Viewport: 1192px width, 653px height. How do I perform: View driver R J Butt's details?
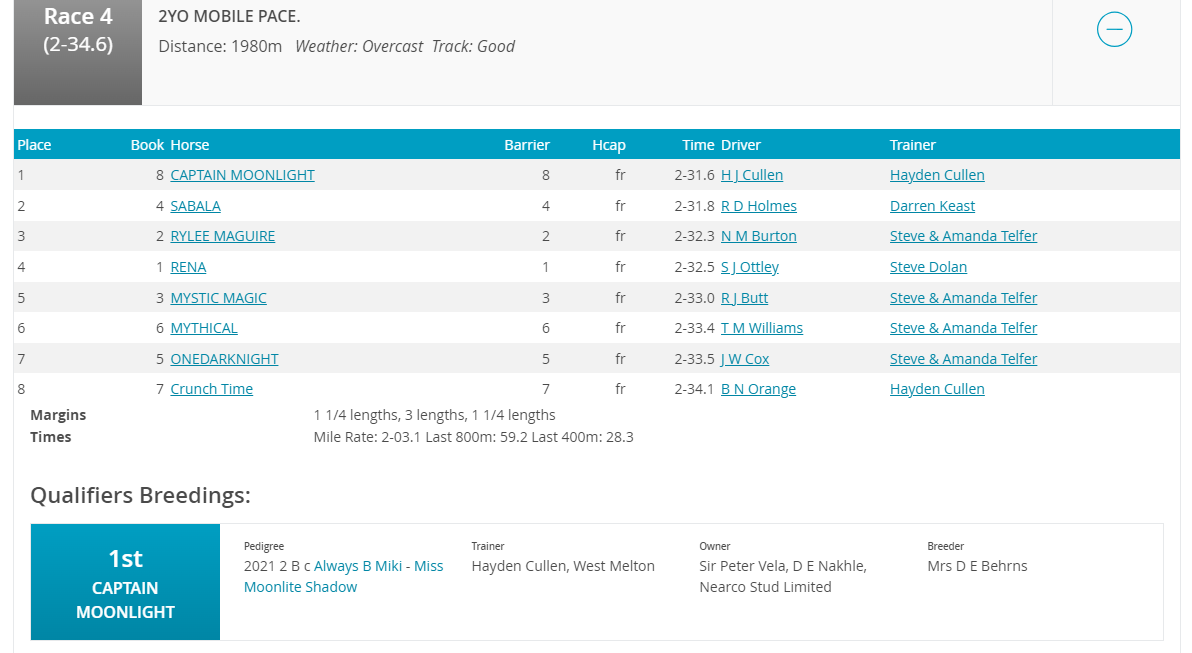(744, 297)
